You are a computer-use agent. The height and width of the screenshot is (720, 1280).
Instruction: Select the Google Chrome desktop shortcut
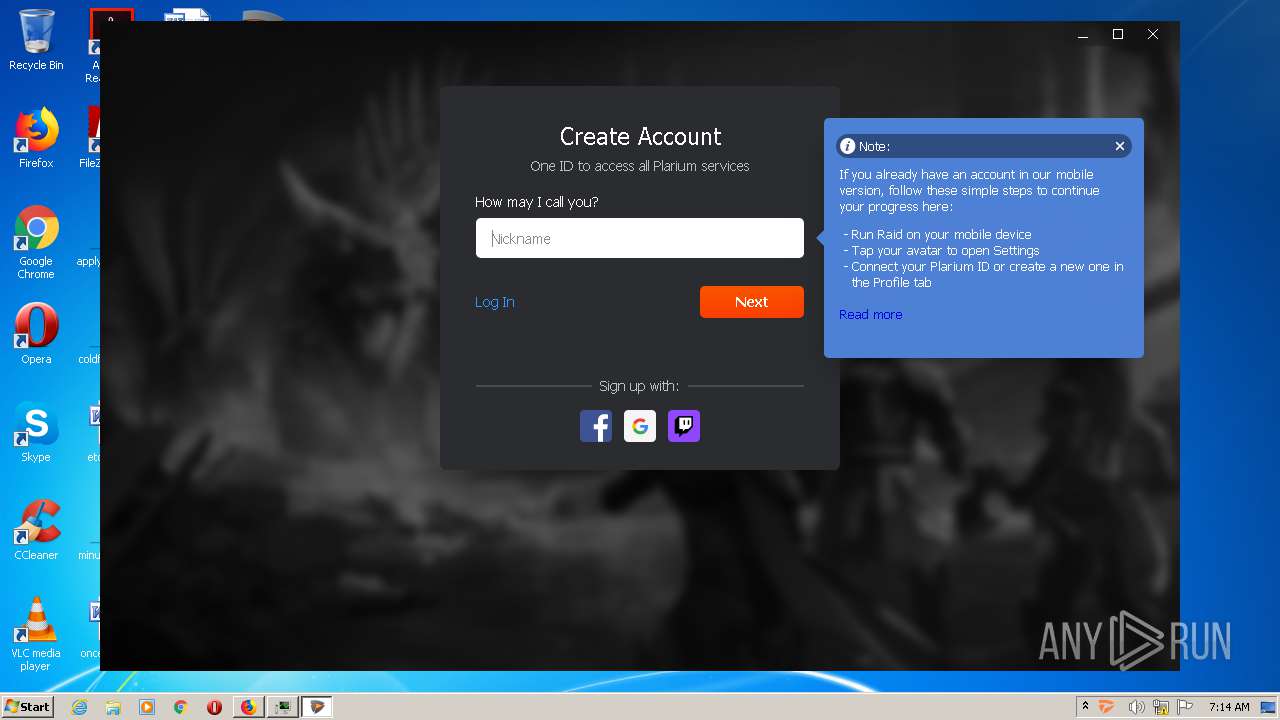click(36, 242)
